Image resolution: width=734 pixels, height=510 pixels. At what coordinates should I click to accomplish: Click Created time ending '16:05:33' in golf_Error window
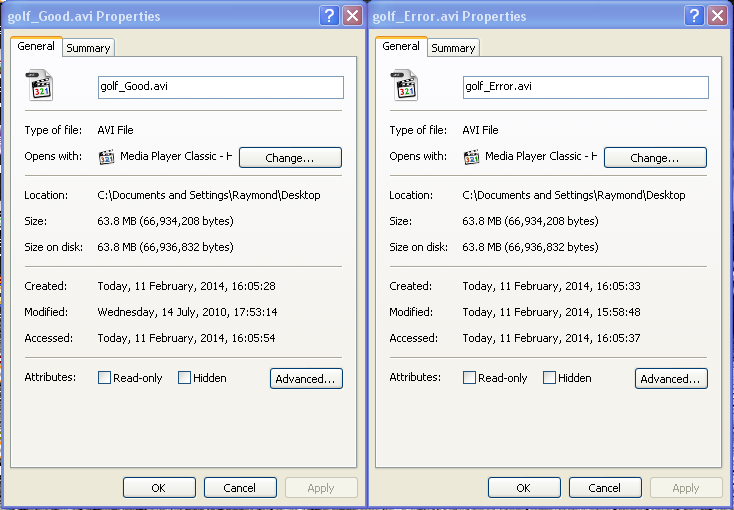551,286
